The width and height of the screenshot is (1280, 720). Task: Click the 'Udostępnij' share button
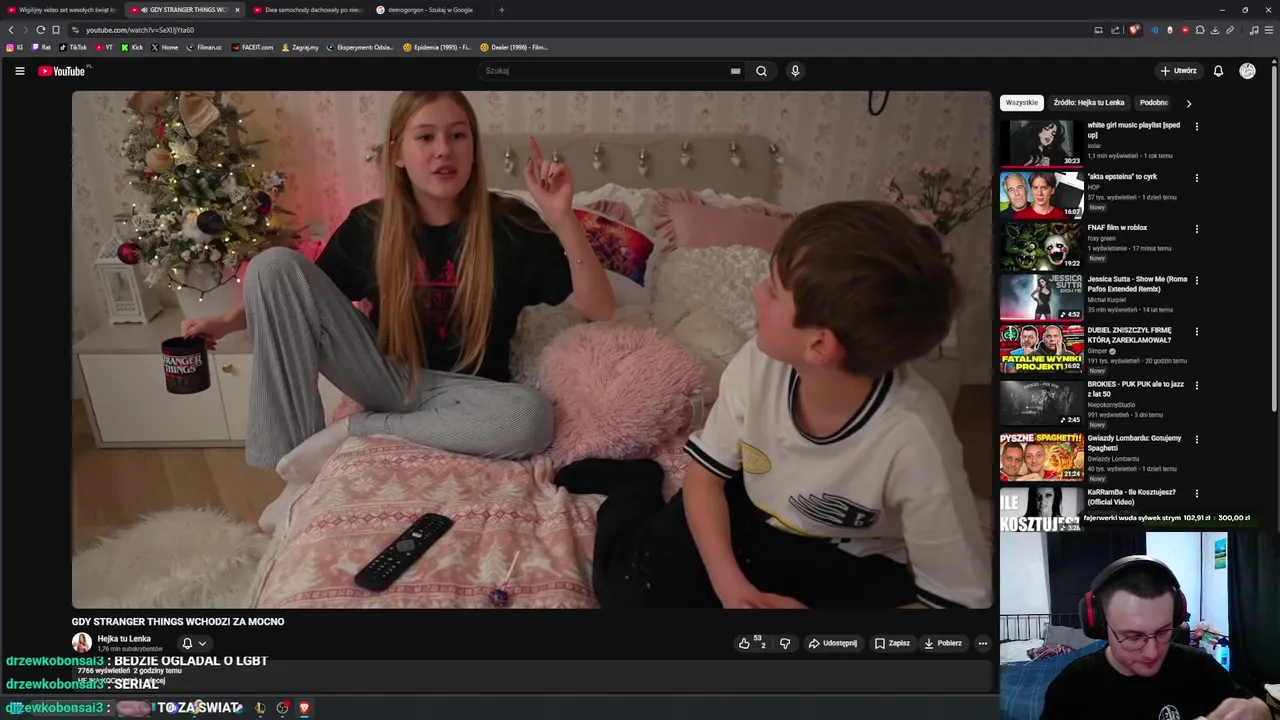click(x=833, y=643)
